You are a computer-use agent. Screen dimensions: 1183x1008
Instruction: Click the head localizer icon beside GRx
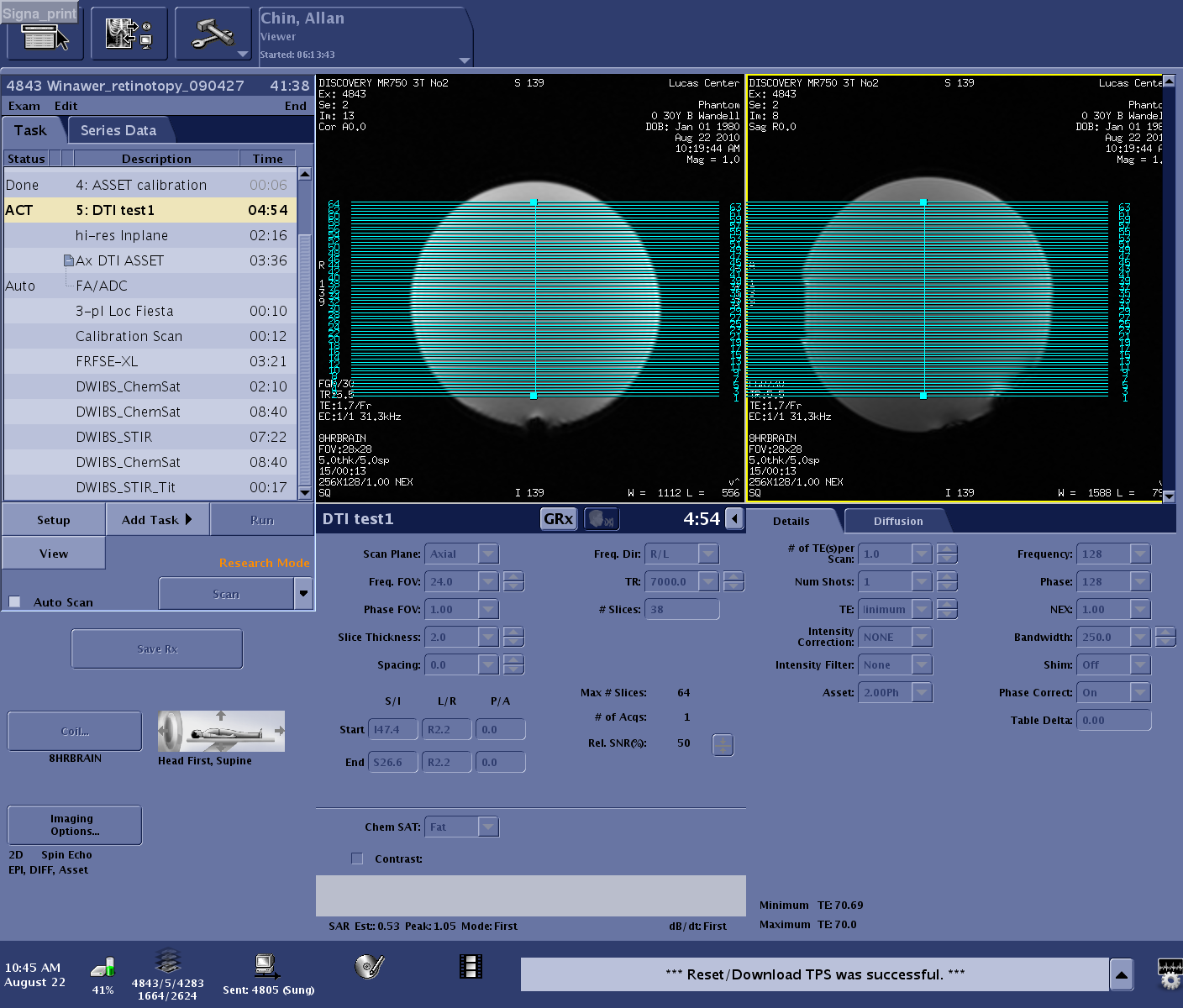(600, 519)
